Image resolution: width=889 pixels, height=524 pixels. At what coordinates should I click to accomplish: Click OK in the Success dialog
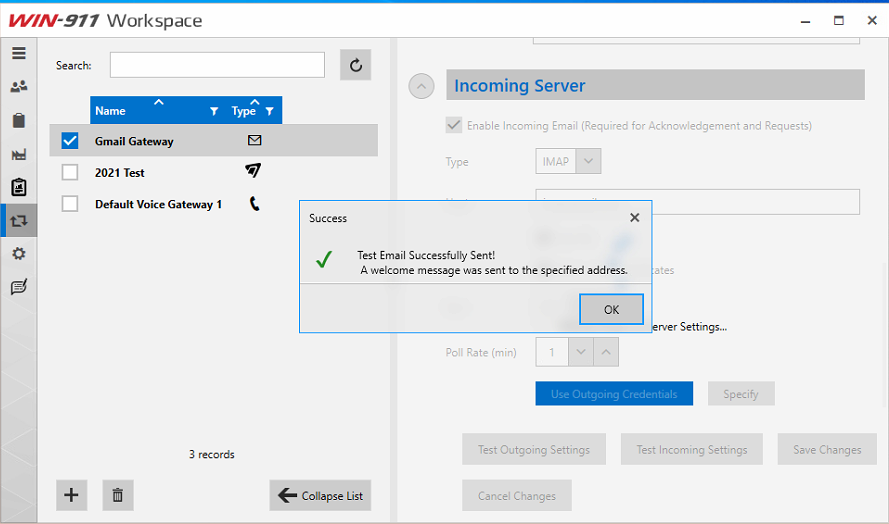[611, 310]
